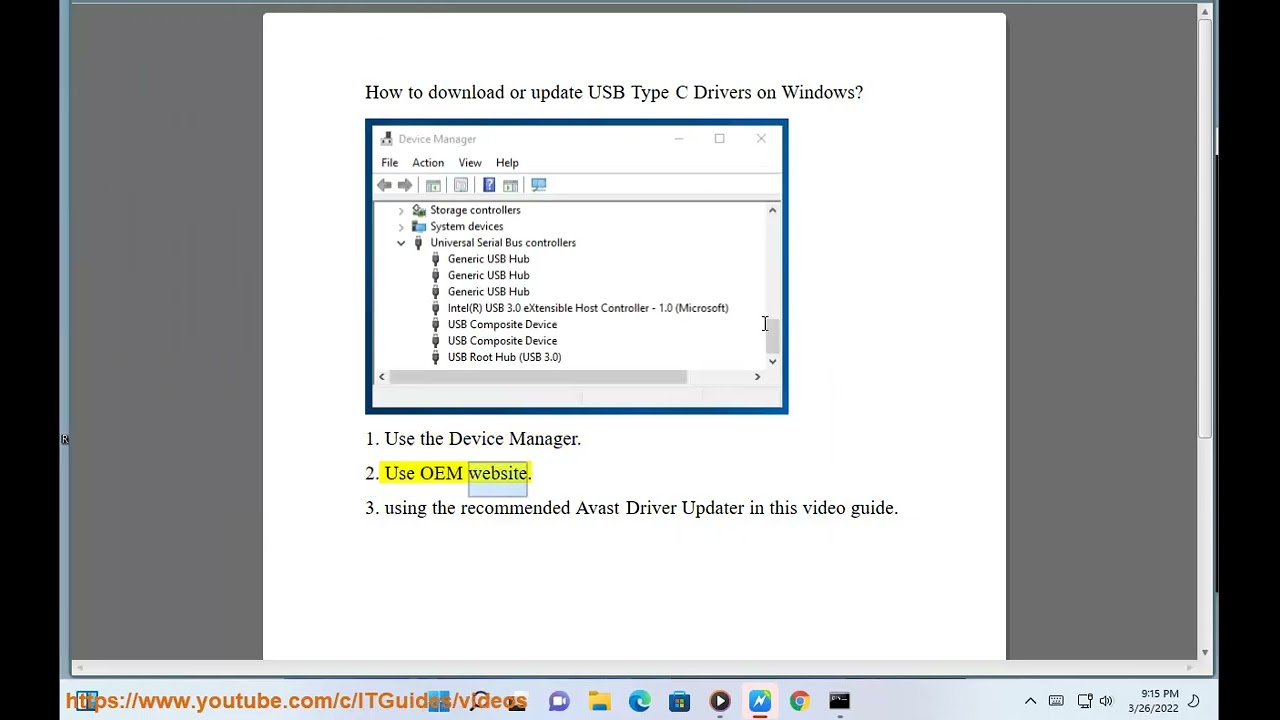
Task: Select the System devices folder icon
Action: (419, 226)
